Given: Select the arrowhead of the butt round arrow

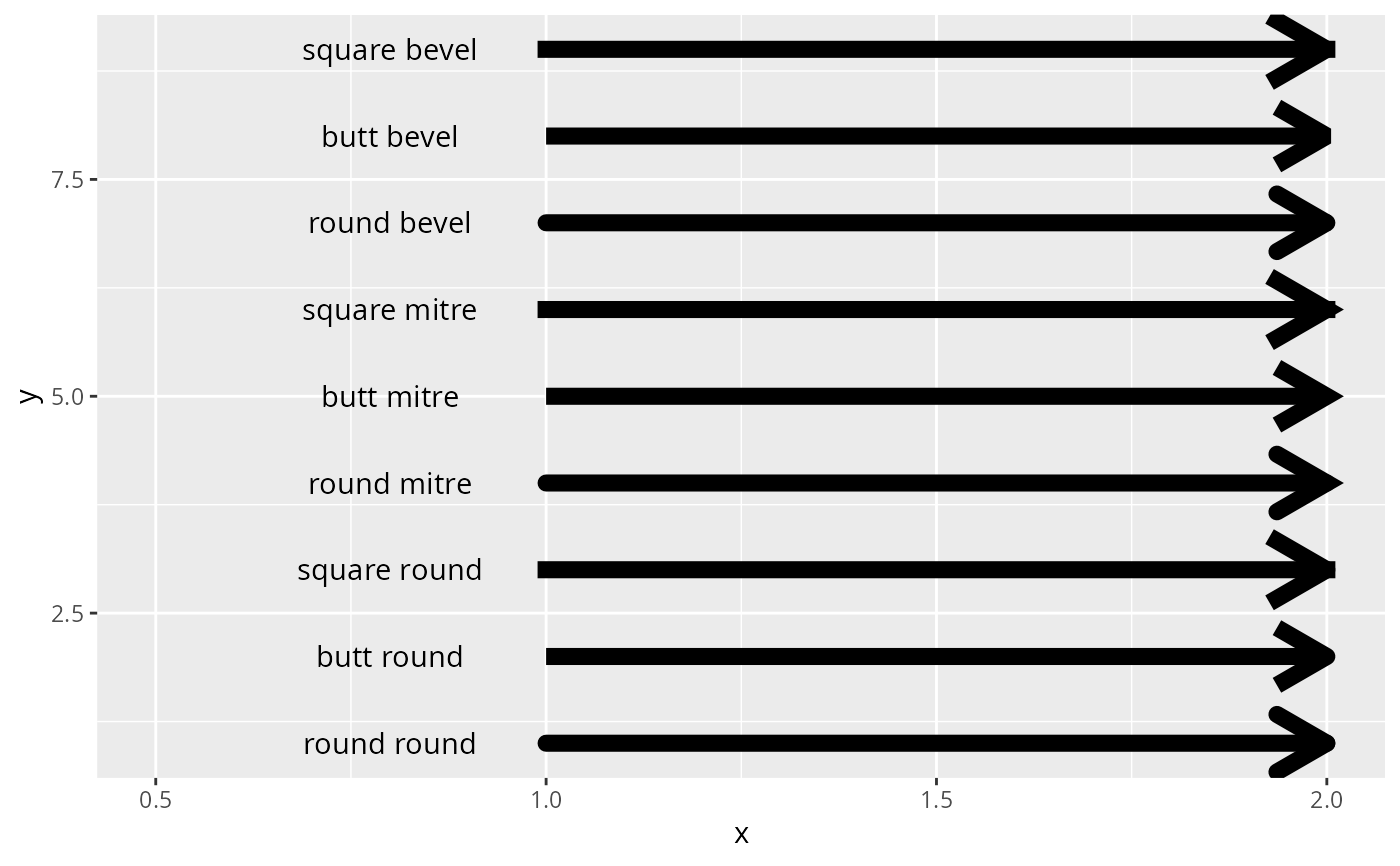Looking at the screenshot, I should [x=1312, y=657].
